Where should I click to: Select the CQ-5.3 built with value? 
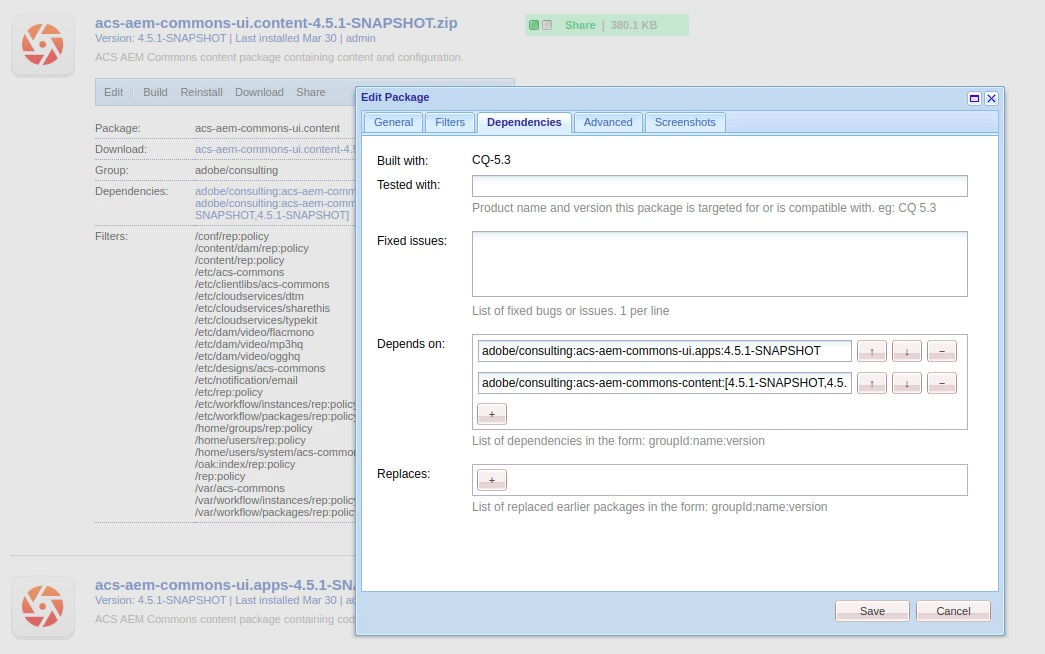491,160
